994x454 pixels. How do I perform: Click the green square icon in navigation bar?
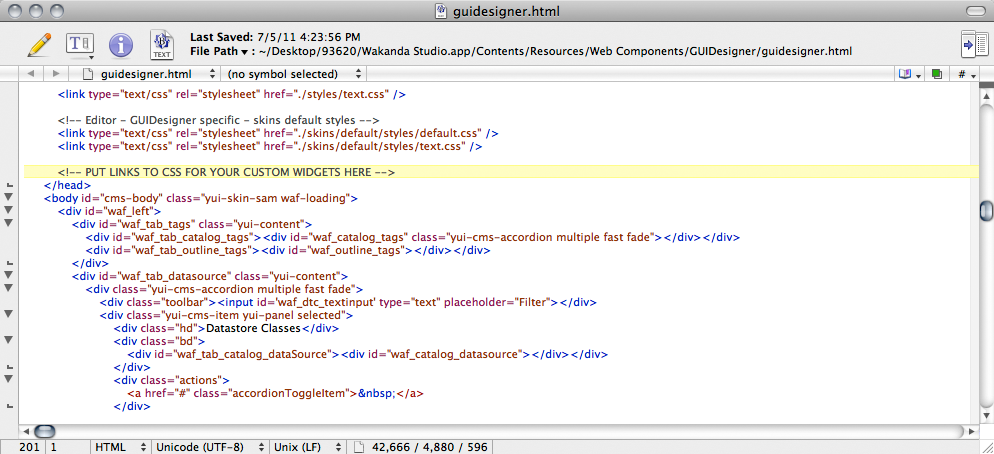tap(937, 74)
